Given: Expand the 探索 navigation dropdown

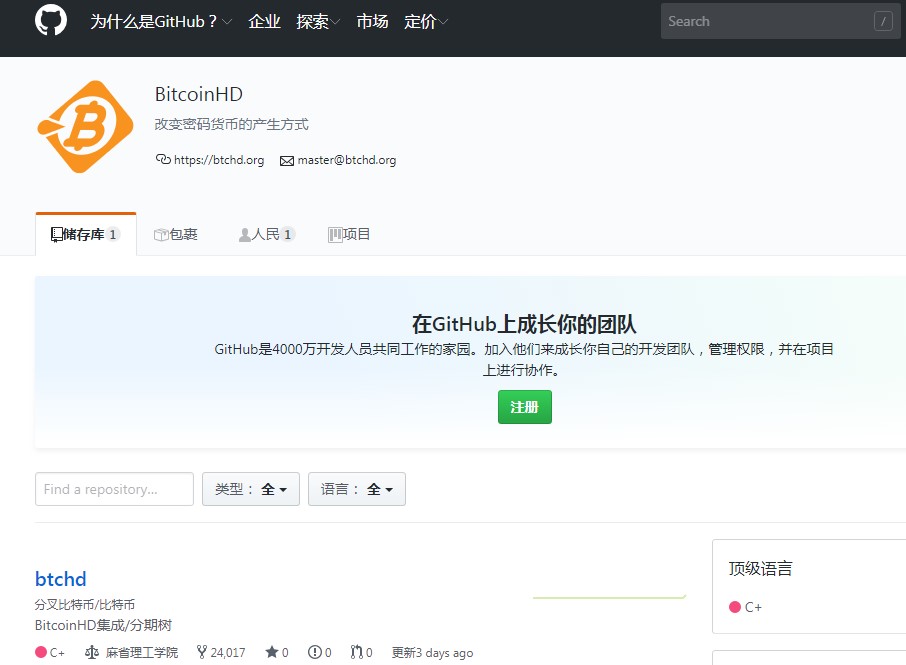Looking at the screenshot, I should 318,21.
